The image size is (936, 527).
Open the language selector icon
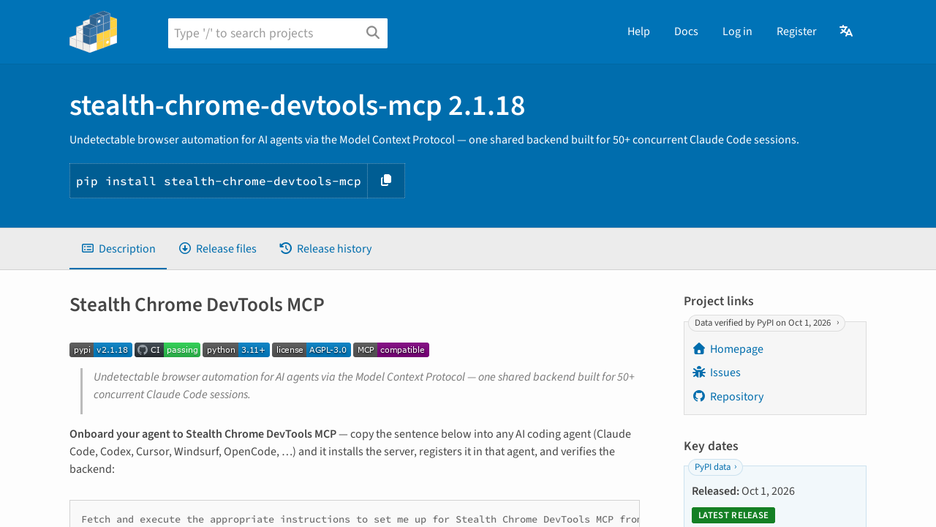[x=846, y=31]
